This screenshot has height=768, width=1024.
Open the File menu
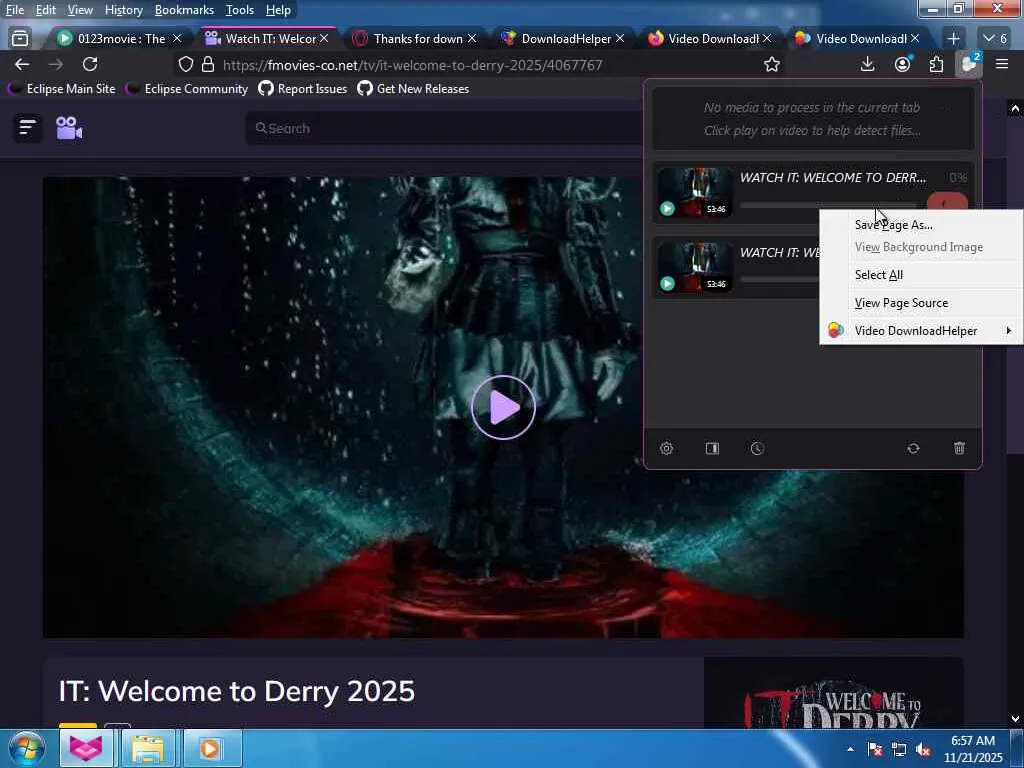(15, 10)
